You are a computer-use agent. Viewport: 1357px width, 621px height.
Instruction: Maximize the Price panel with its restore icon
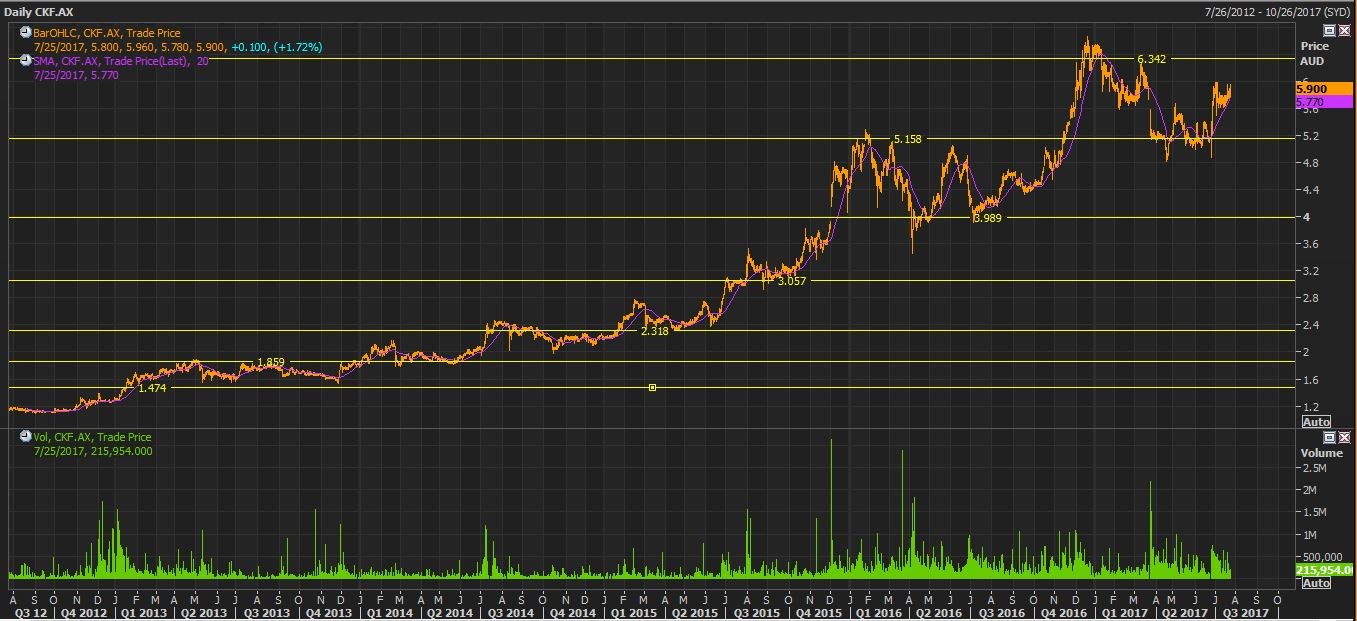(x=1329, y=31)
